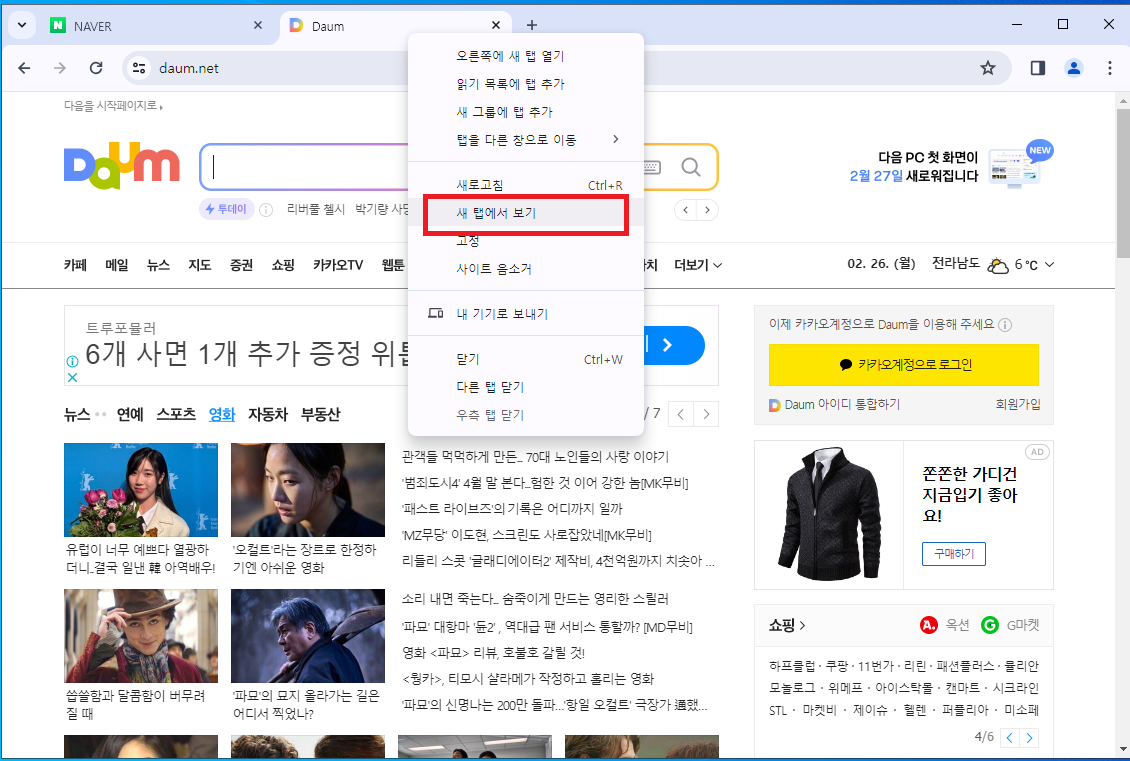Click Daum 아이디 통합하기 link
1130x761 pixels.
pyautogui.click(x=835, y=404)
